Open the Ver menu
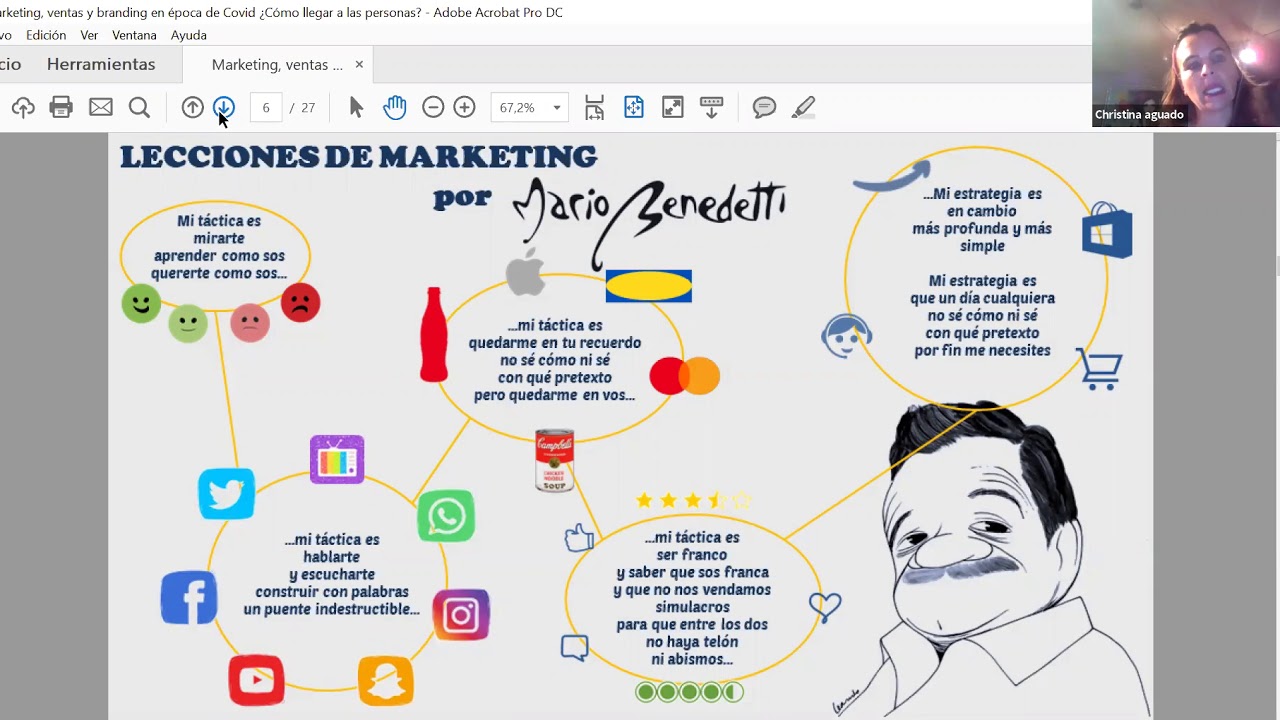This screenshot has width=1280, height=720. pos(89,35)
